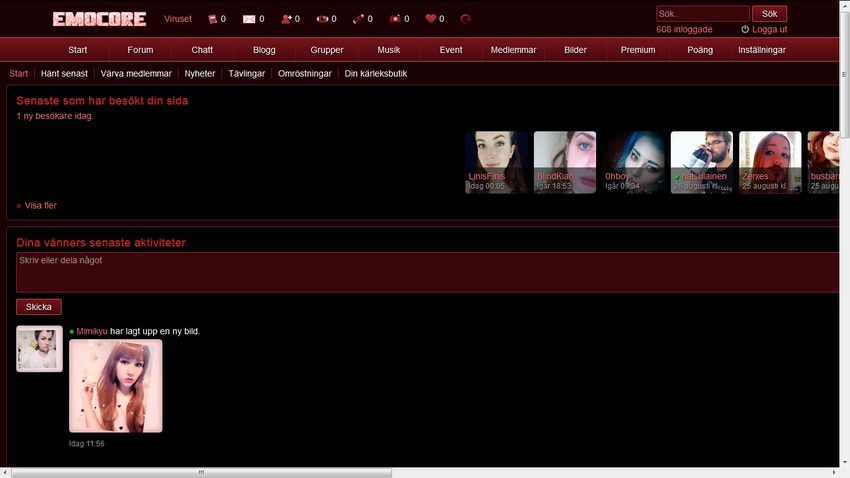This screenshot has width=850, height=478.
Task: Switch to the Nyheter sub-tab
Action: (200, 73)
